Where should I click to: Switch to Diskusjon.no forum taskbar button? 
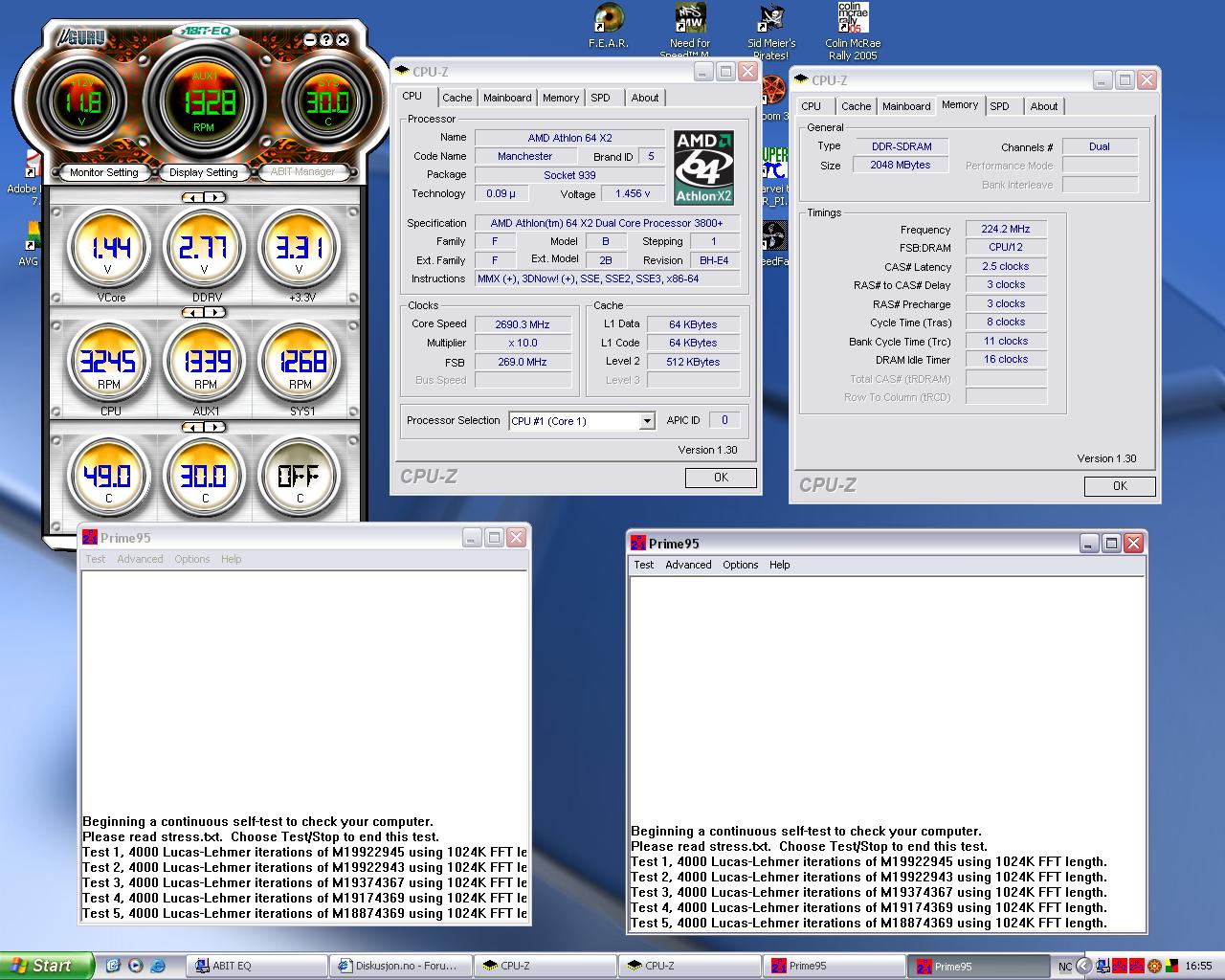pos(402,966)
